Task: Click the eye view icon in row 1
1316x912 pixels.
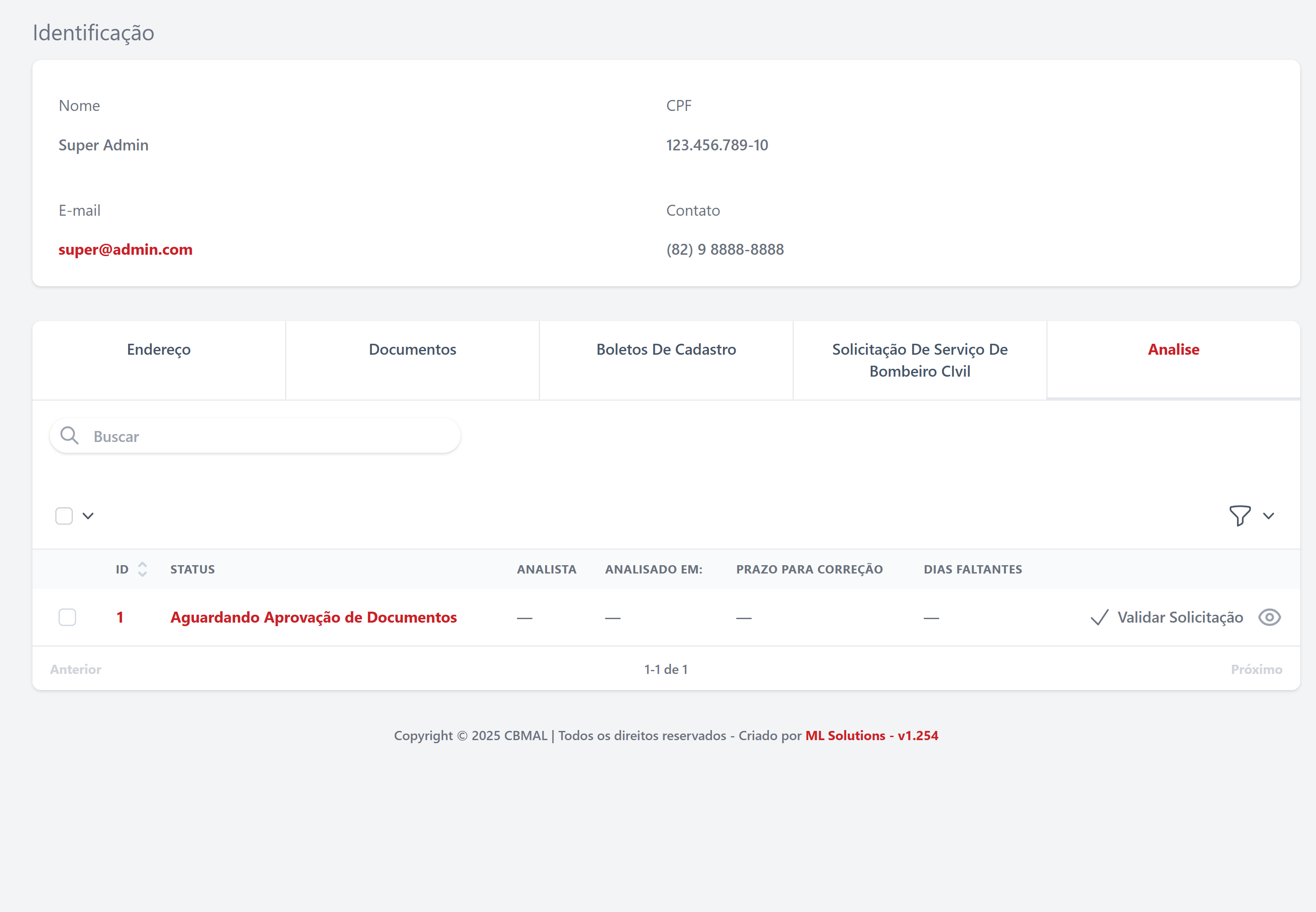Action: pos(1269,617)
